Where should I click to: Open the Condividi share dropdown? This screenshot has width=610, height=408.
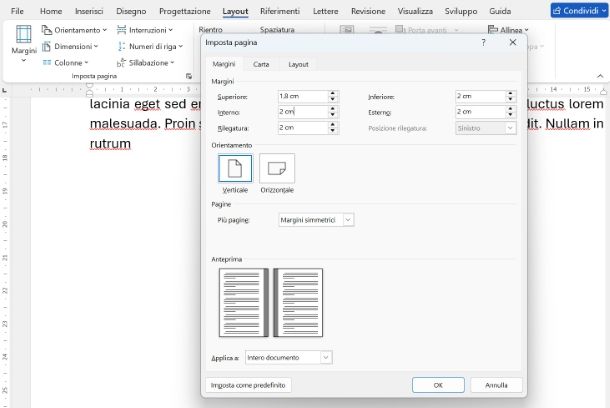click(577, 11)
